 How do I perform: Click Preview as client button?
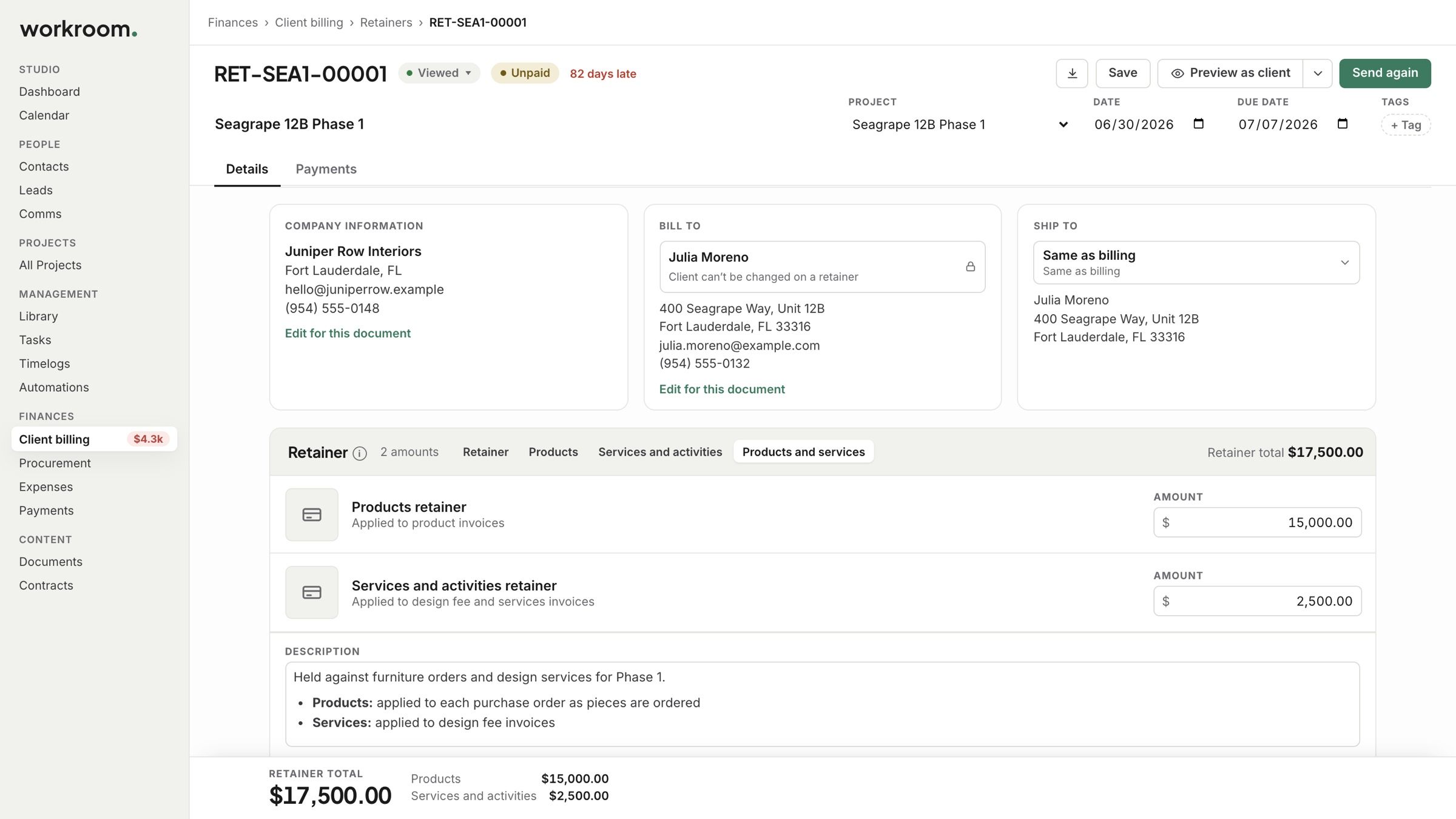(1230, 73)
